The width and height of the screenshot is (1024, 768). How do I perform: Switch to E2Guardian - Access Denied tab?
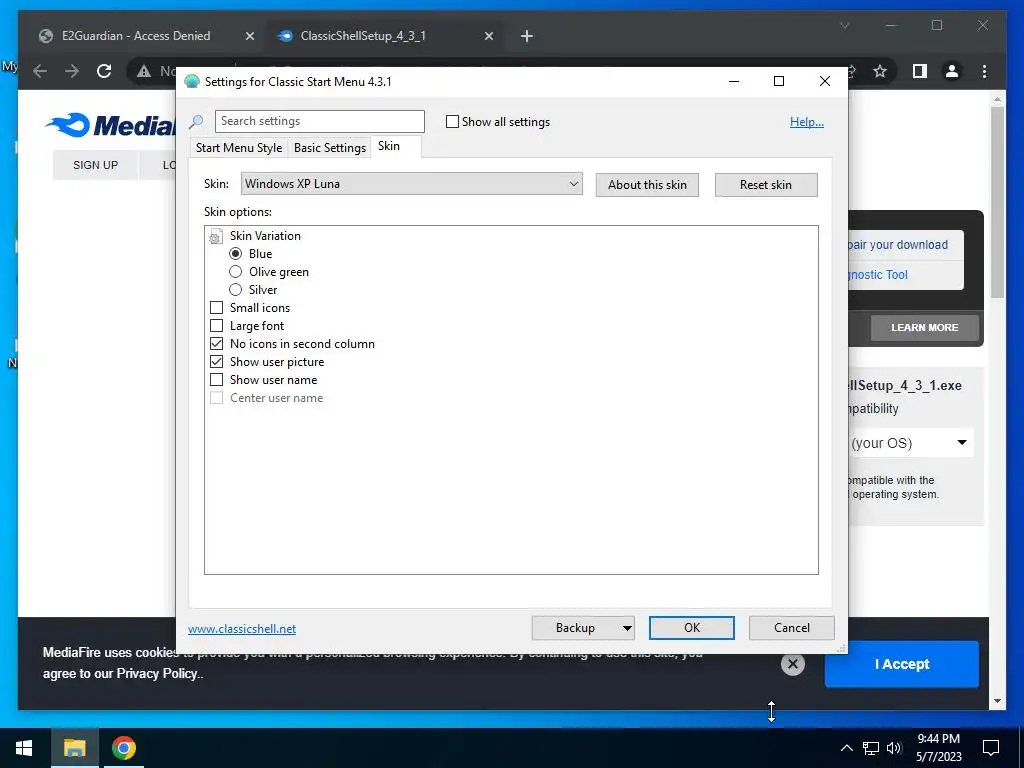pos(136,36)
